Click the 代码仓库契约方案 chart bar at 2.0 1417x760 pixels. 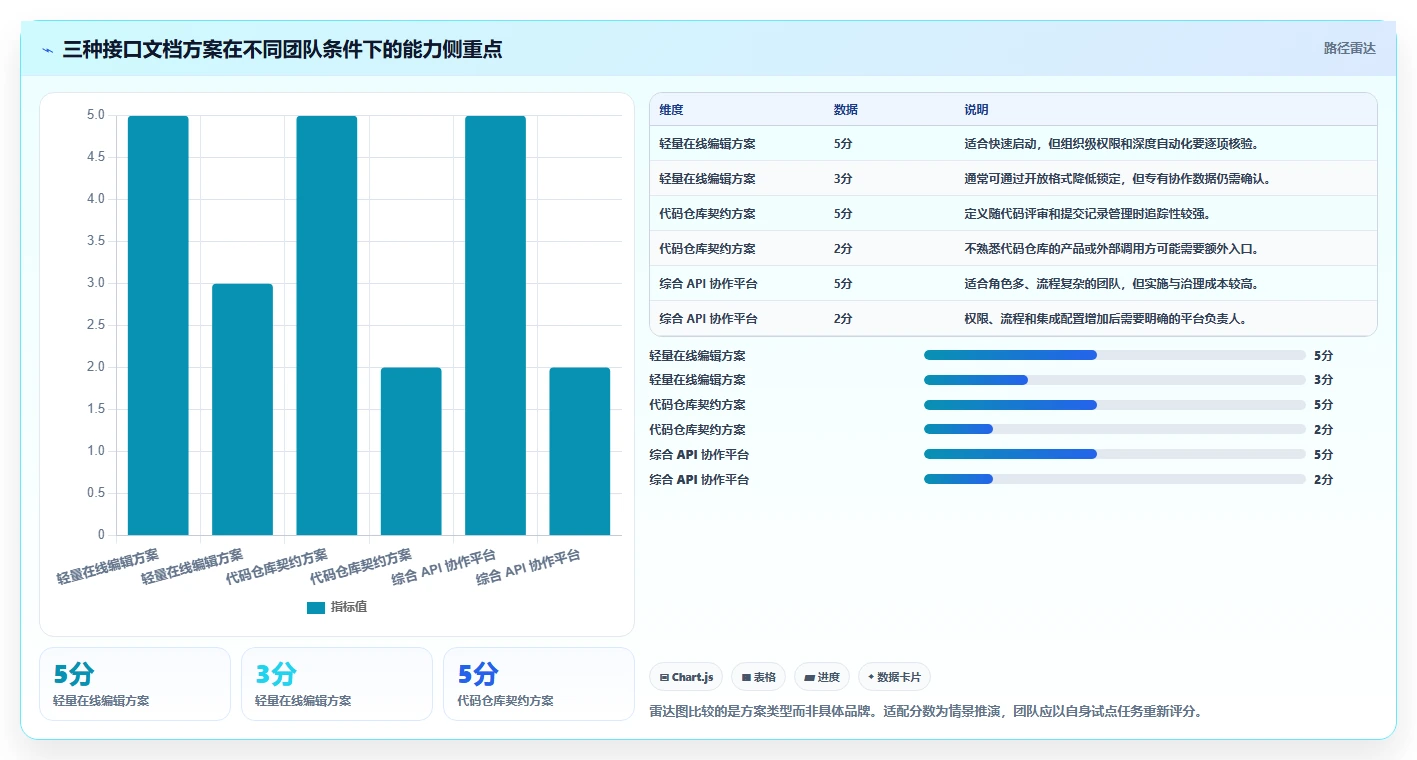pos(411,451)
